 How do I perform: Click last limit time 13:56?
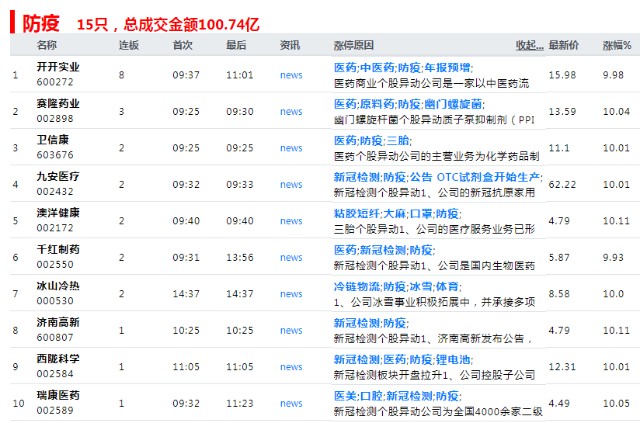[240, 258]
